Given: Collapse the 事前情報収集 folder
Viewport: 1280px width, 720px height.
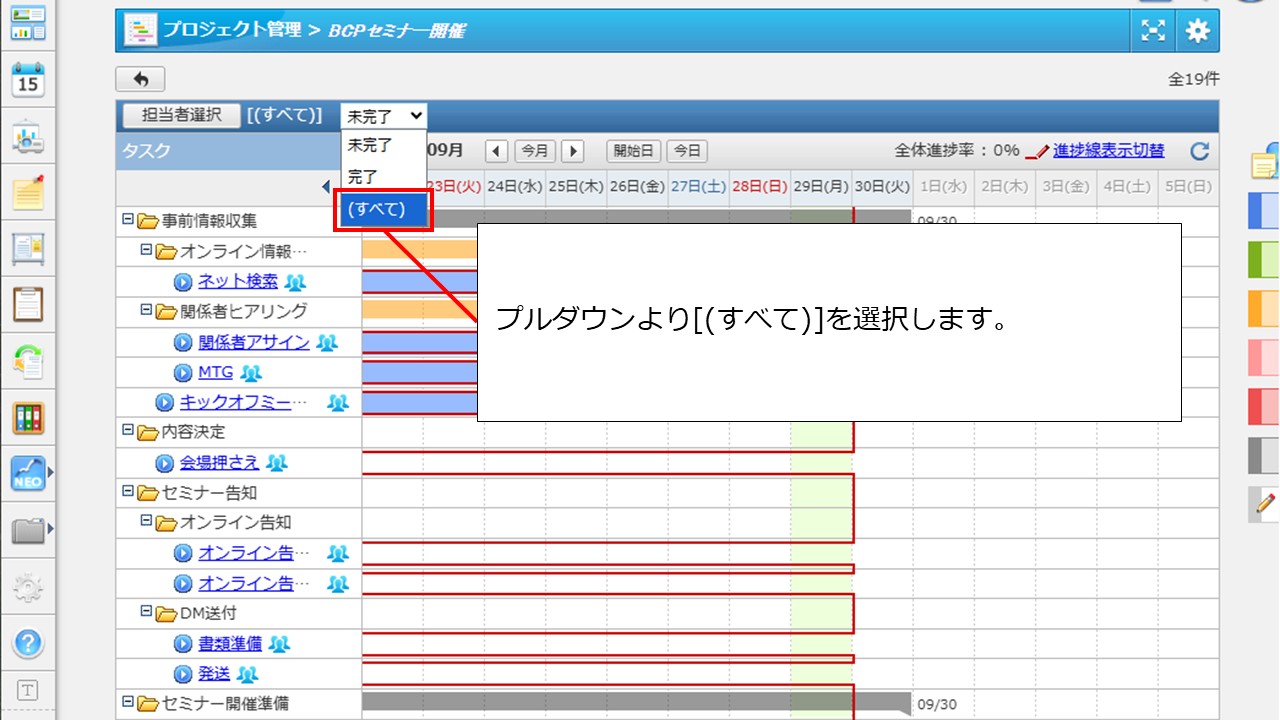Looking at the screenshot, I should (x=127, y=220).
